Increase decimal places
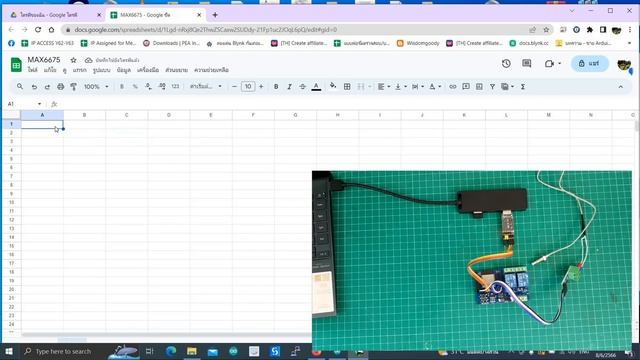Viewport: 640px width, 360px height. (162, 87)
